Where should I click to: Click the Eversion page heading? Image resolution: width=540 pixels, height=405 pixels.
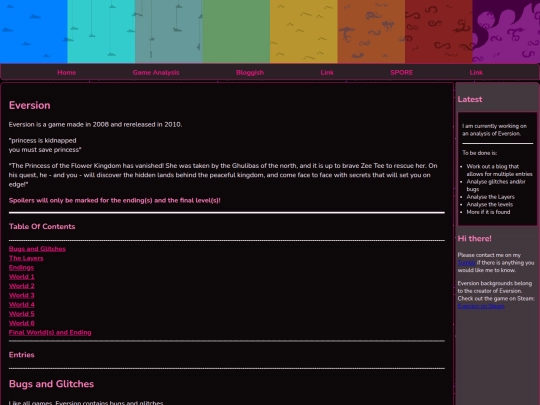[30, 105]
